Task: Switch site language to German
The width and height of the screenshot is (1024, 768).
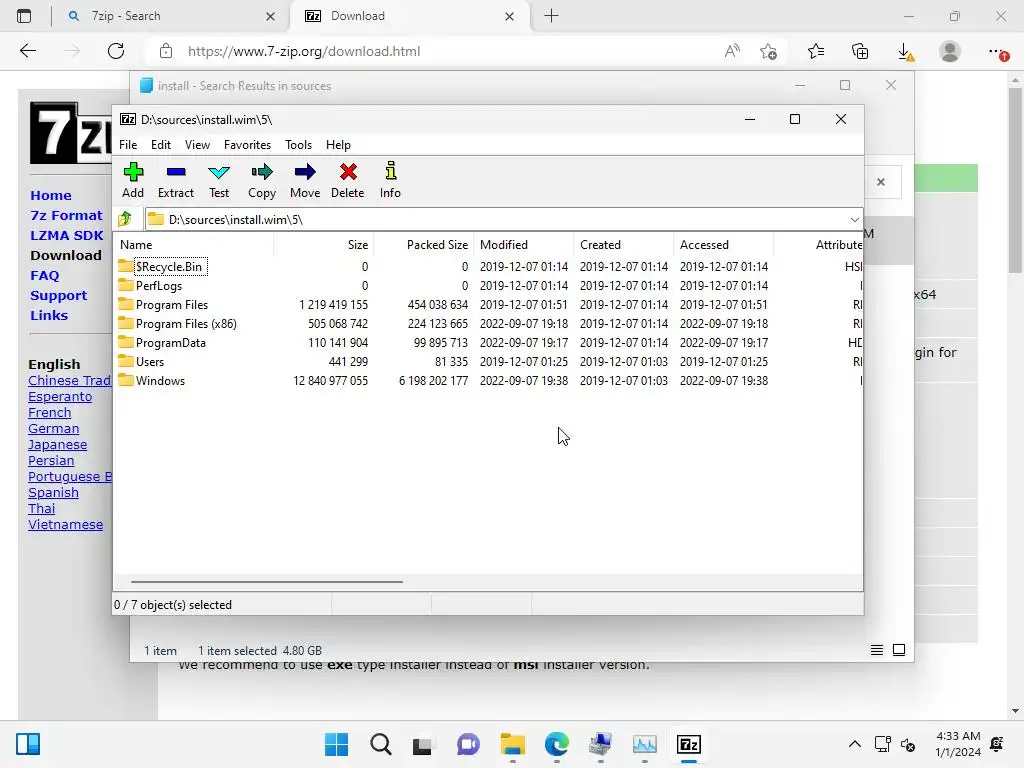Action: (x=54, y=428)
